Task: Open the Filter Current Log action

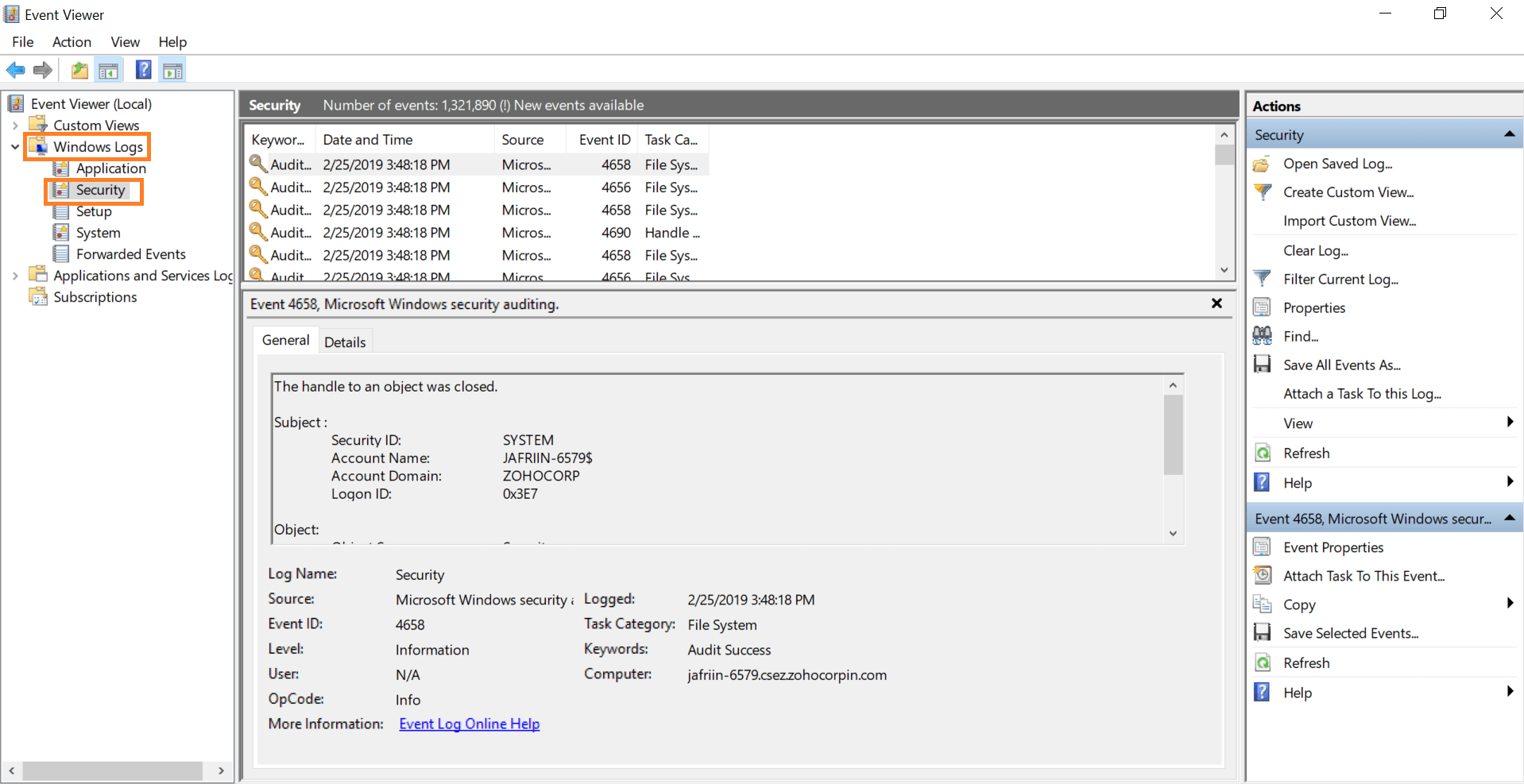Action: [1340, 279]
